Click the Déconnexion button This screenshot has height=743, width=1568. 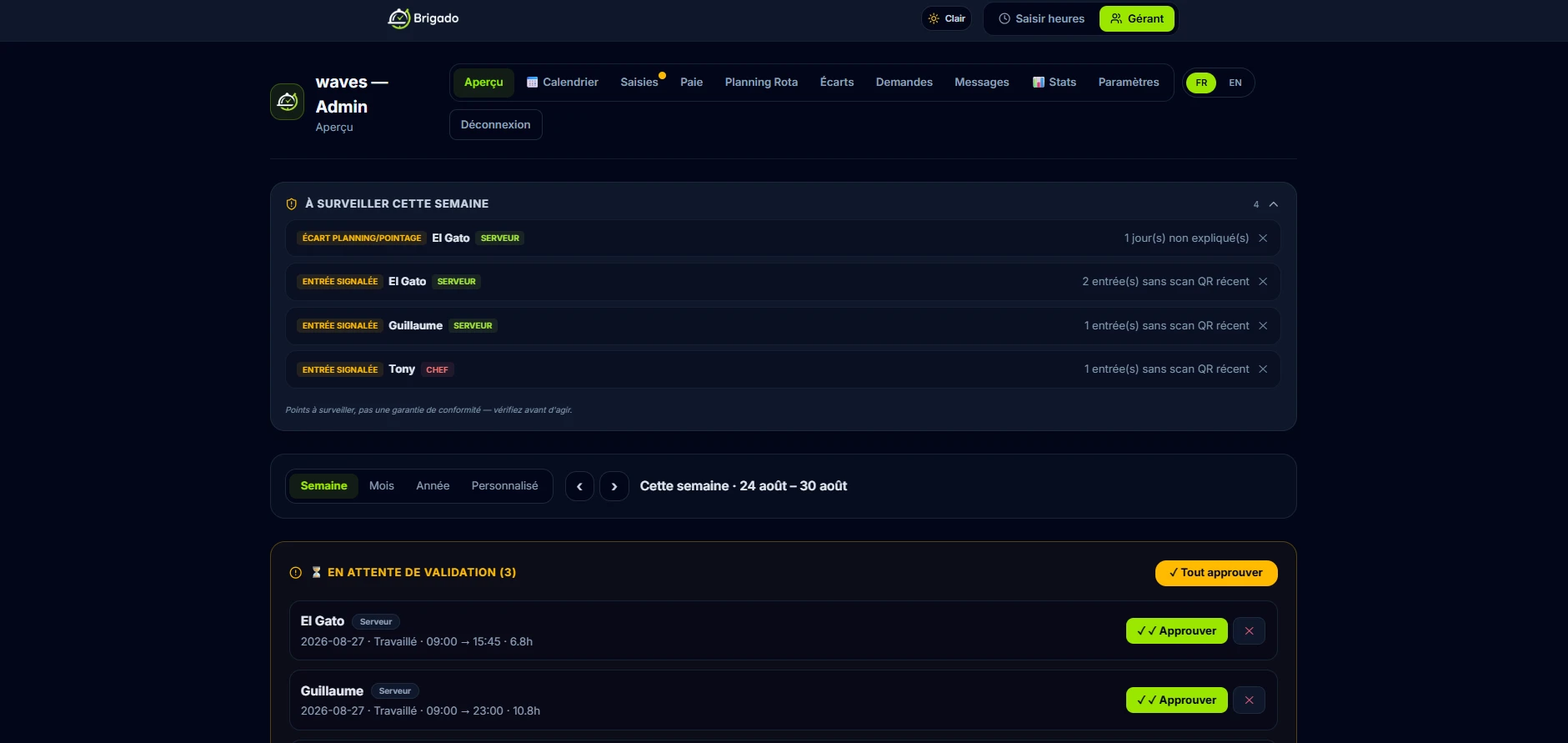tap(496, 124)
